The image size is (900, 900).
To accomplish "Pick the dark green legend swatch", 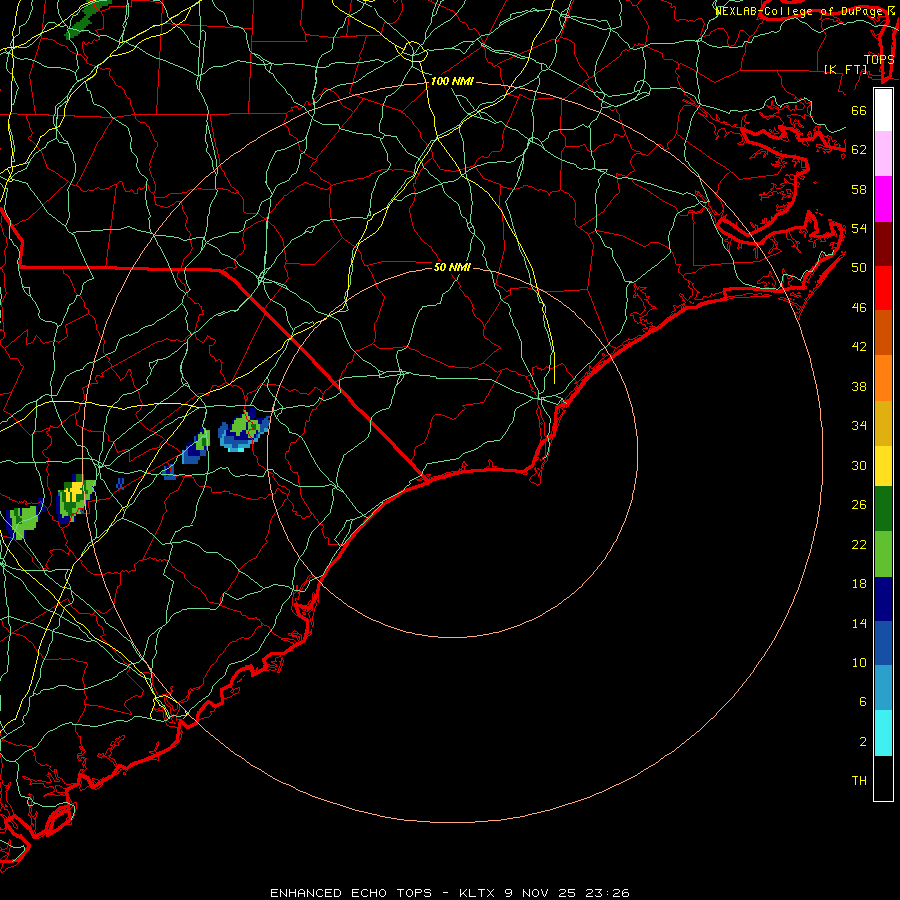I will 883,509.
